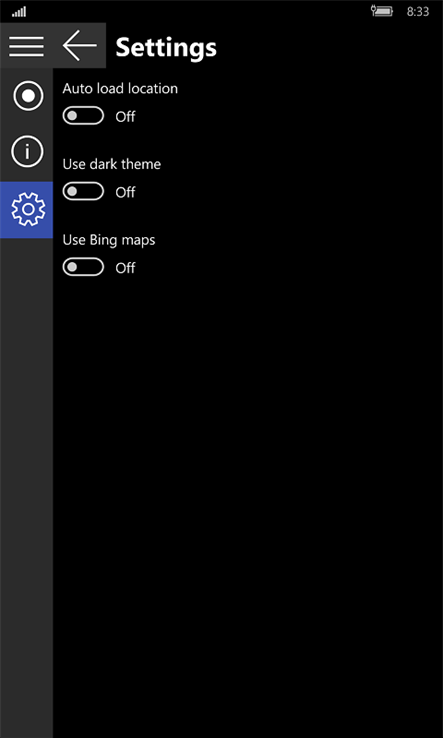Viewport: 443px width, 738px height.
Task: Open the info page from sidebar
Action: click(x=27, y=152)
